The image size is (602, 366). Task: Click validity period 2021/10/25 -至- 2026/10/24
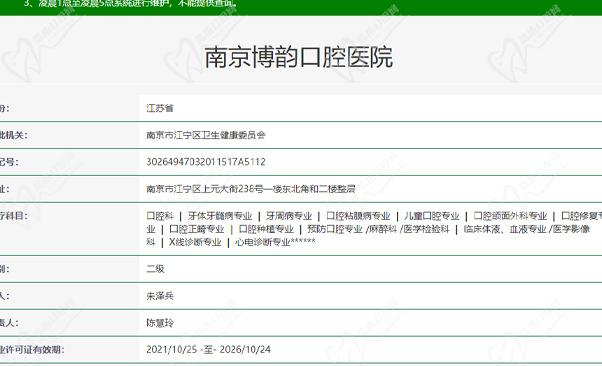click(208, 349)
